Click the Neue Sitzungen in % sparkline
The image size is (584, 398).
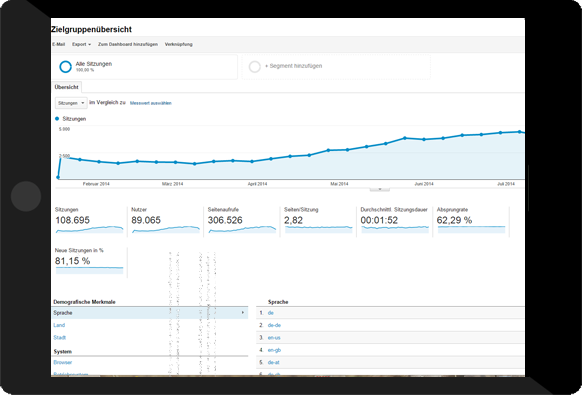[x=89, y=270]
